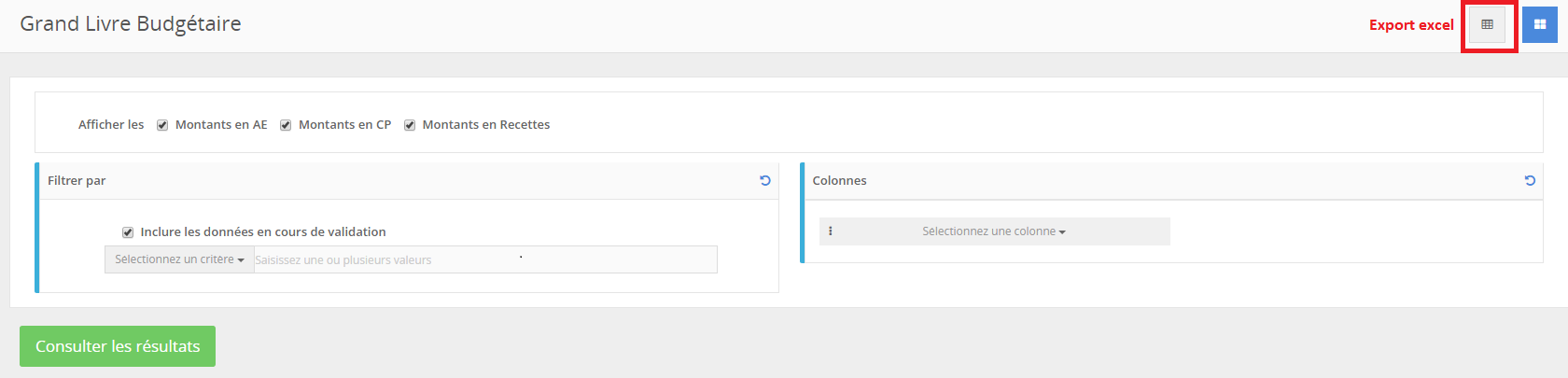Viewport: 1568px width, 378px height.
Task: Uncheck Inclure les données en cours de validation
Action: click(128, 232)
